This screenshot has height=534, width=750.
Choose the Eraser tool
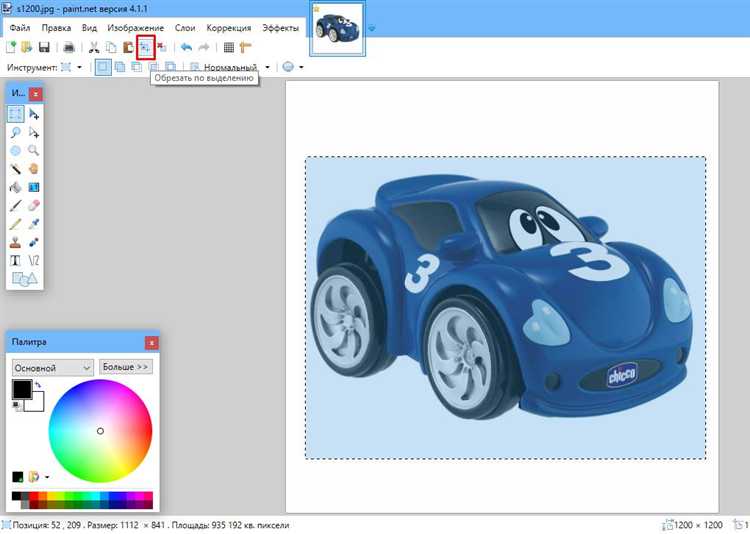click(x=34, y=205)
